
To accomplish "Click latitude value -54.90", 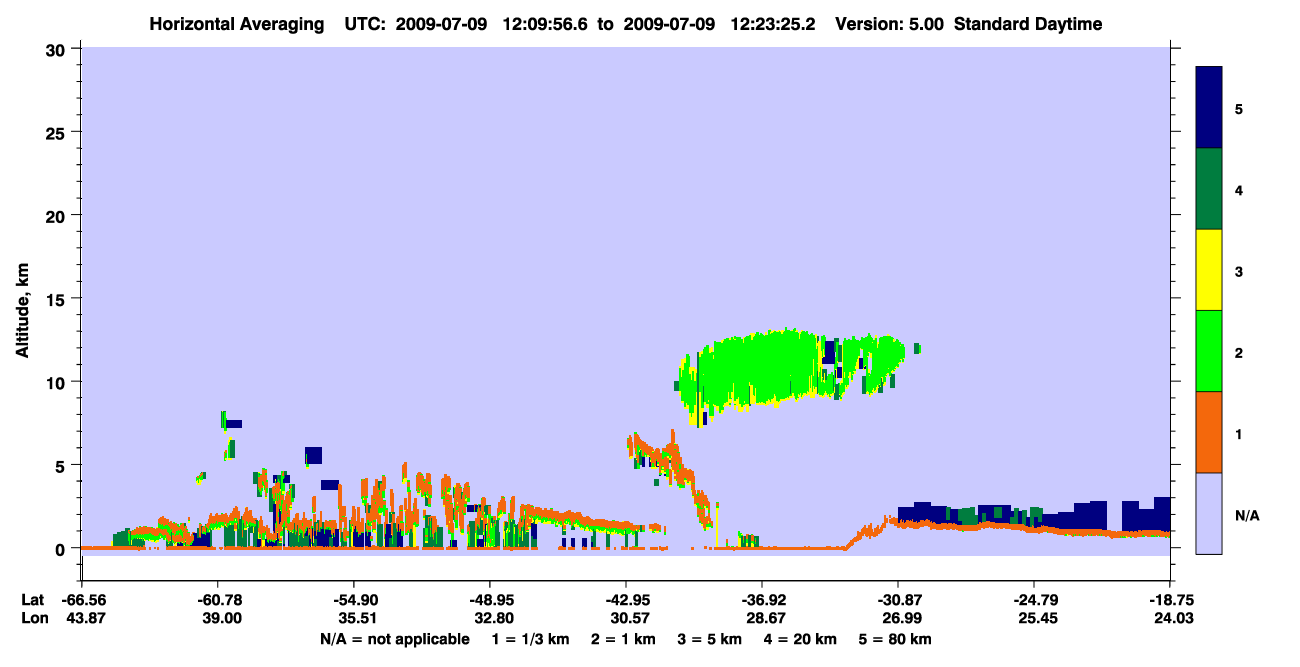I will click(x=354, y=600).
